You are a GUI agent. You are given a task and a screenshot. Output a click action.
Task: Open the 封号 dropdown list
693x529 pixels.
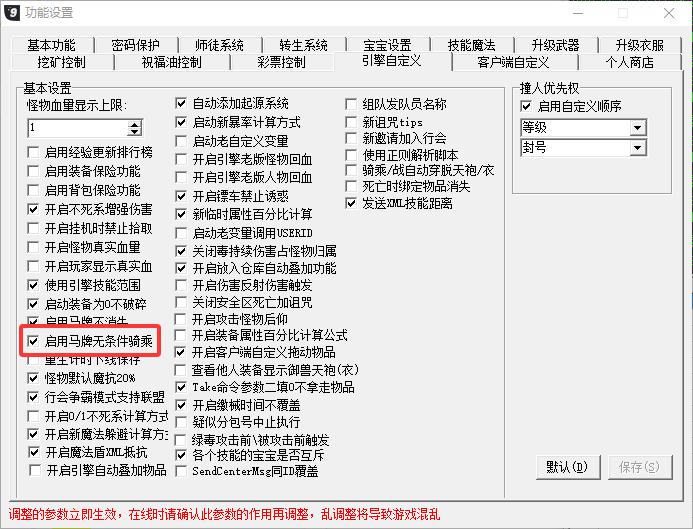click(x=637, y=148)
